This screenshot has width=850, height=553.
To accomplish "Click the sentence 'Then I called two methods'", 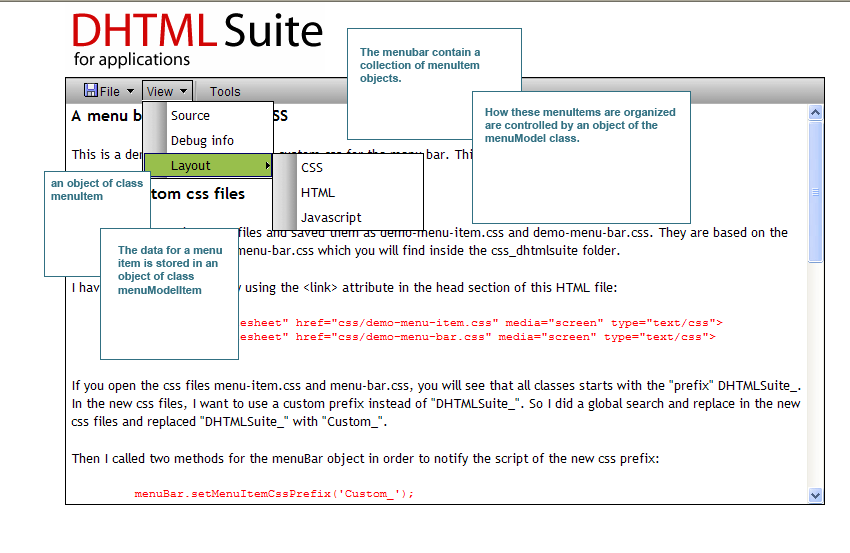I will coord(365,459).
